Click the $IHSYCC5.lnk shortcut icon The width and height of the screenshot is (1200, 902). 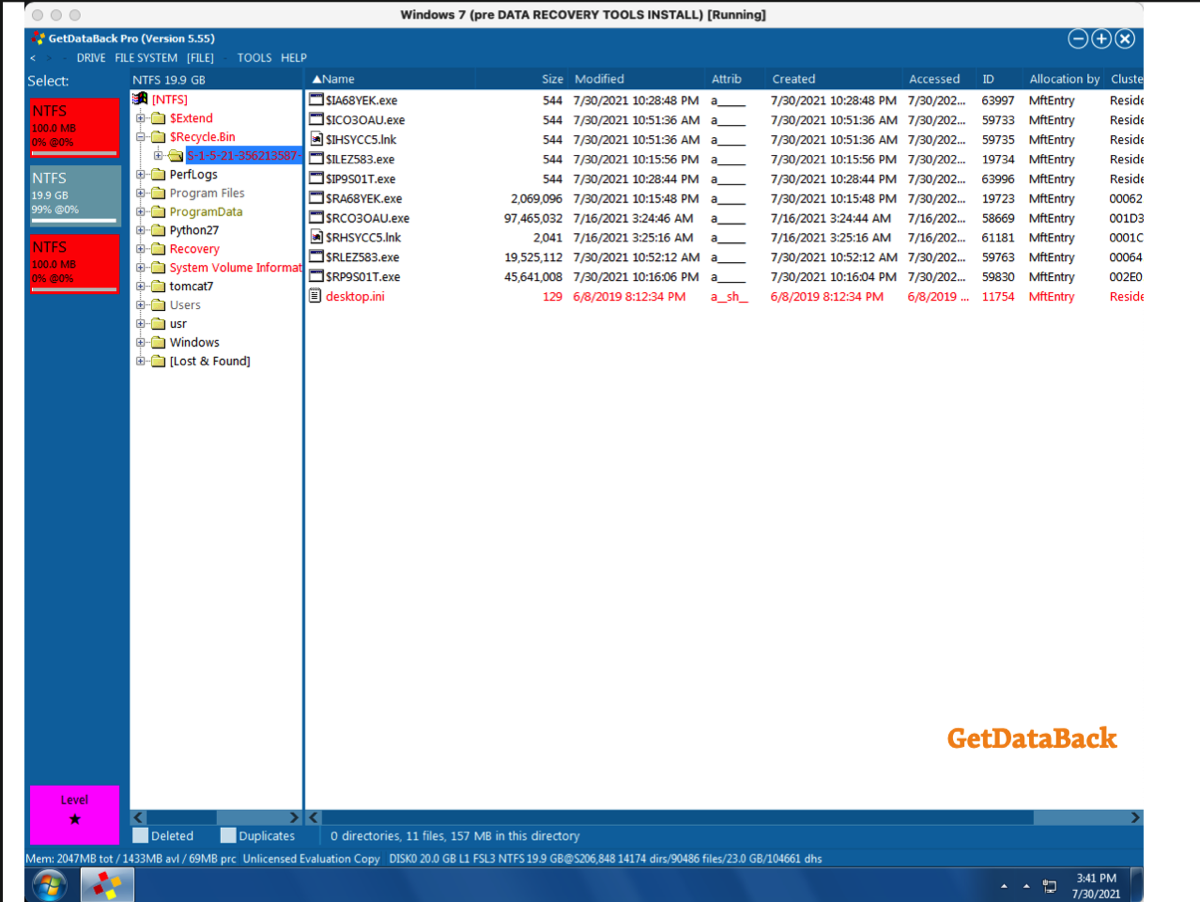click(x=317, y=140)
